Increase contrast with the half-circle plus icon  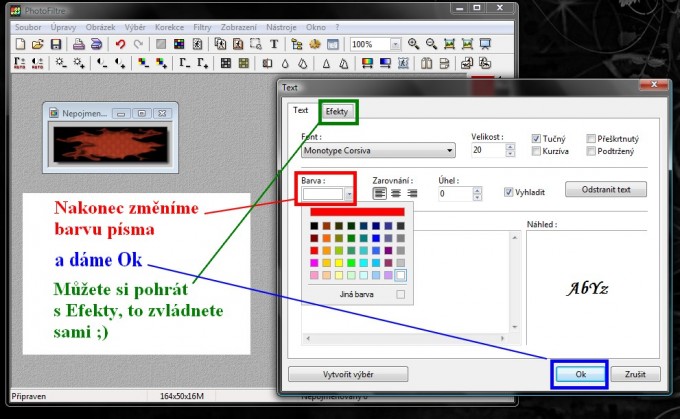coord(120,63)
